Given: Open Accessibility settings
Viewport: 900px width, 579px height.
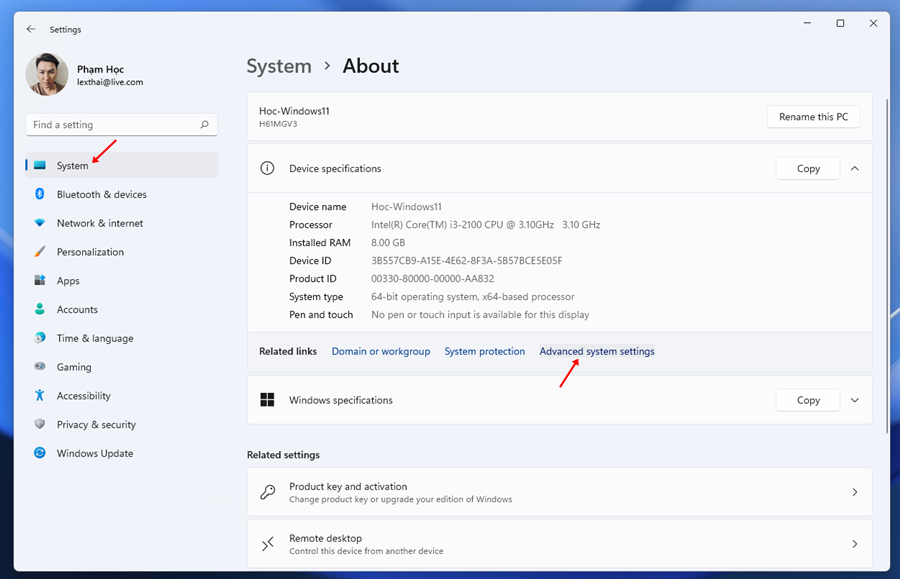Looking at the screenshot, I should click(121, 395).
